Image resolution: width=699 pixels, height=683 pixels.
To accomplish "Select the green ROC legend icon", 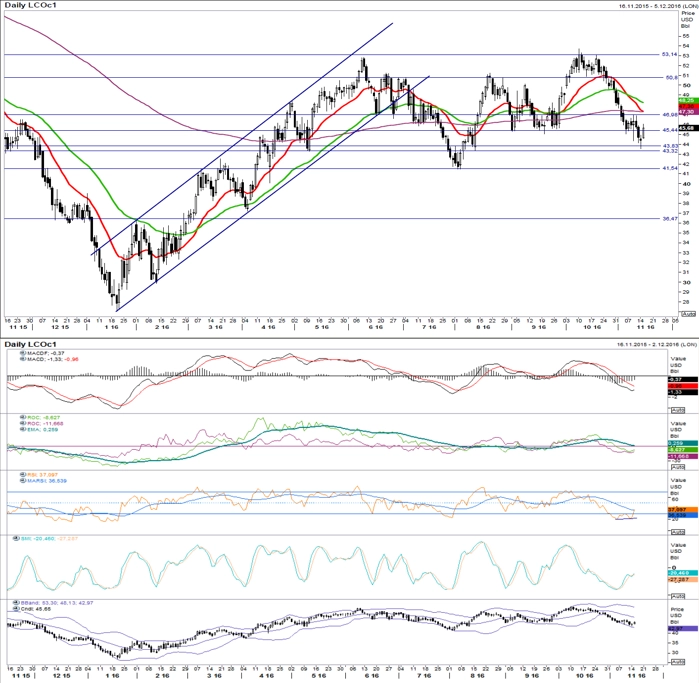I will [x=23, y=417].
